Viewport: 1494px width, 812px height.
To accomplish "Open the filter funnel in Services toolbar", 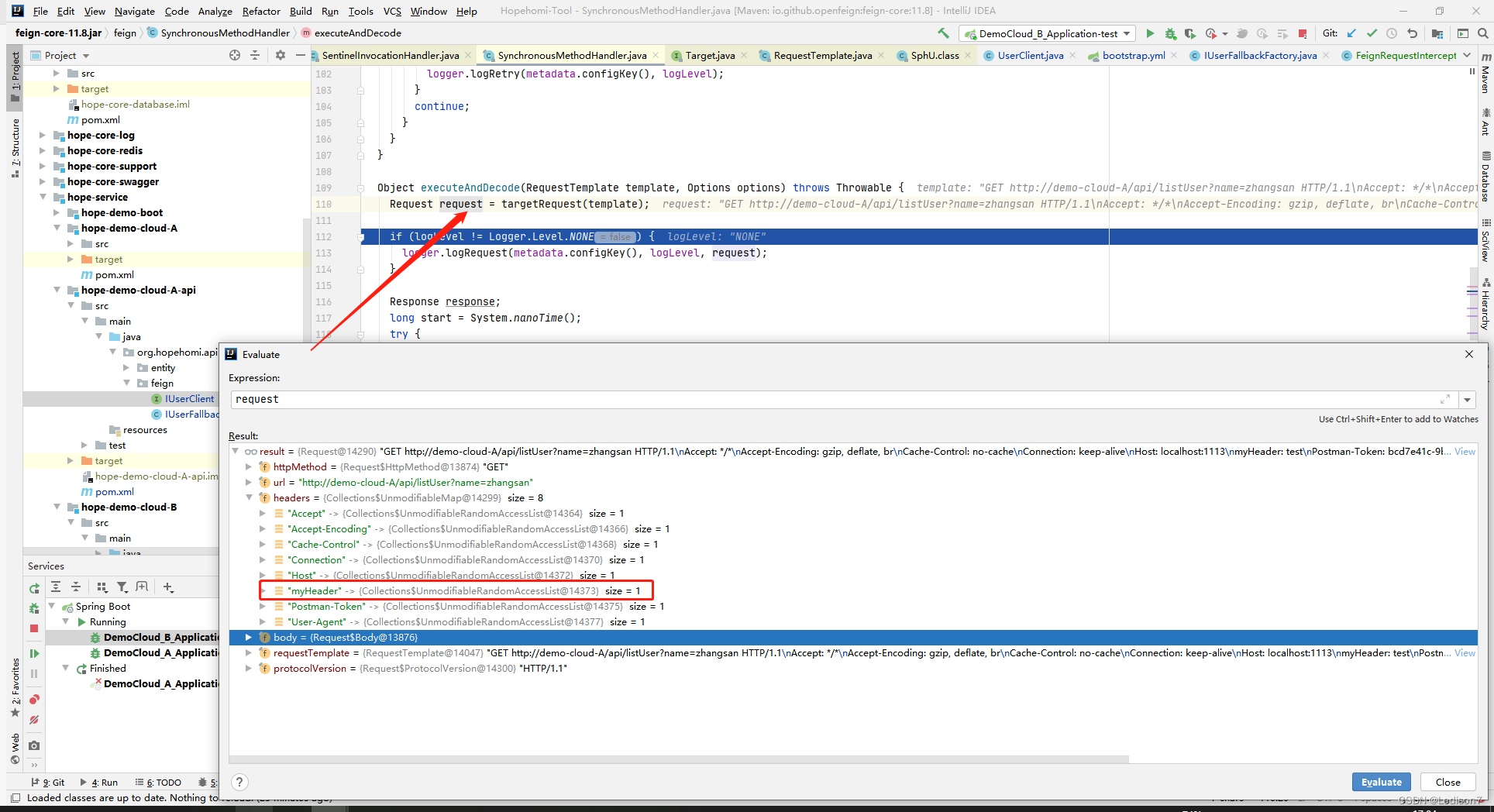I will [x=122, y=587].
